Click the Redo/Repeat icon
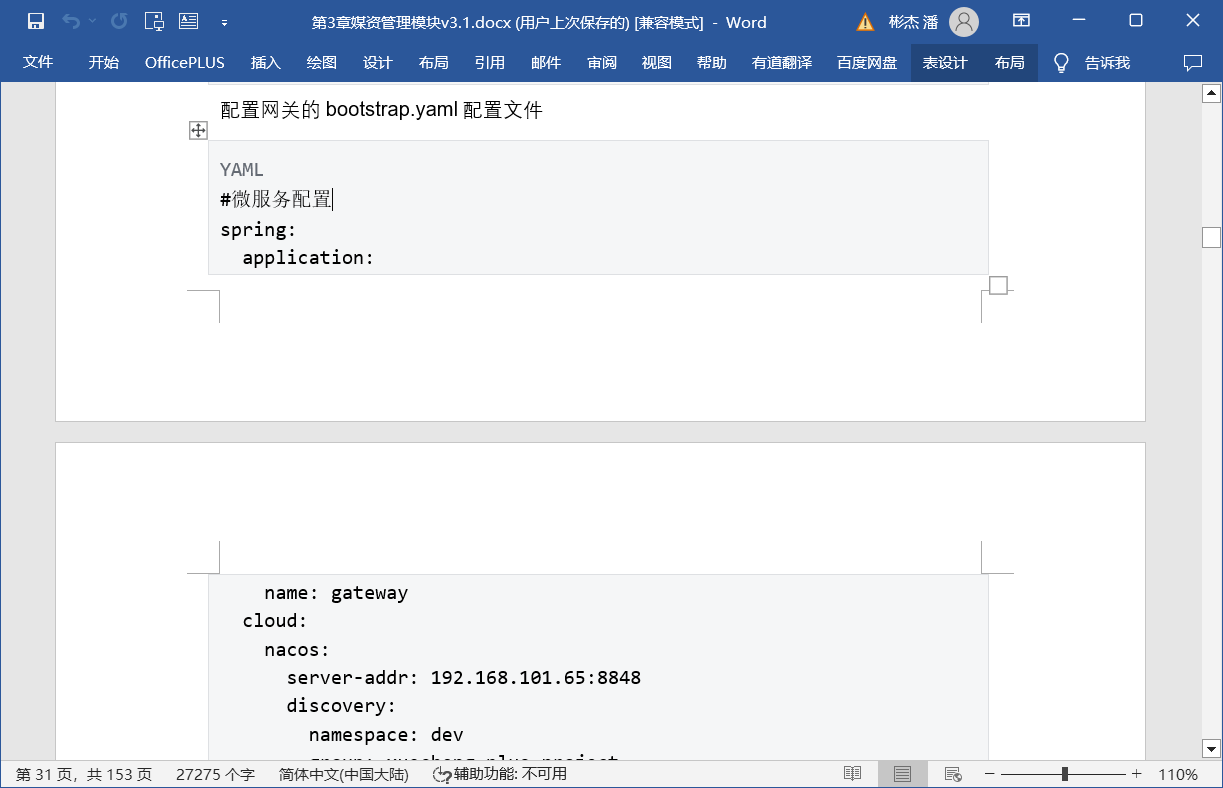1223x788 pixels. 119,21
